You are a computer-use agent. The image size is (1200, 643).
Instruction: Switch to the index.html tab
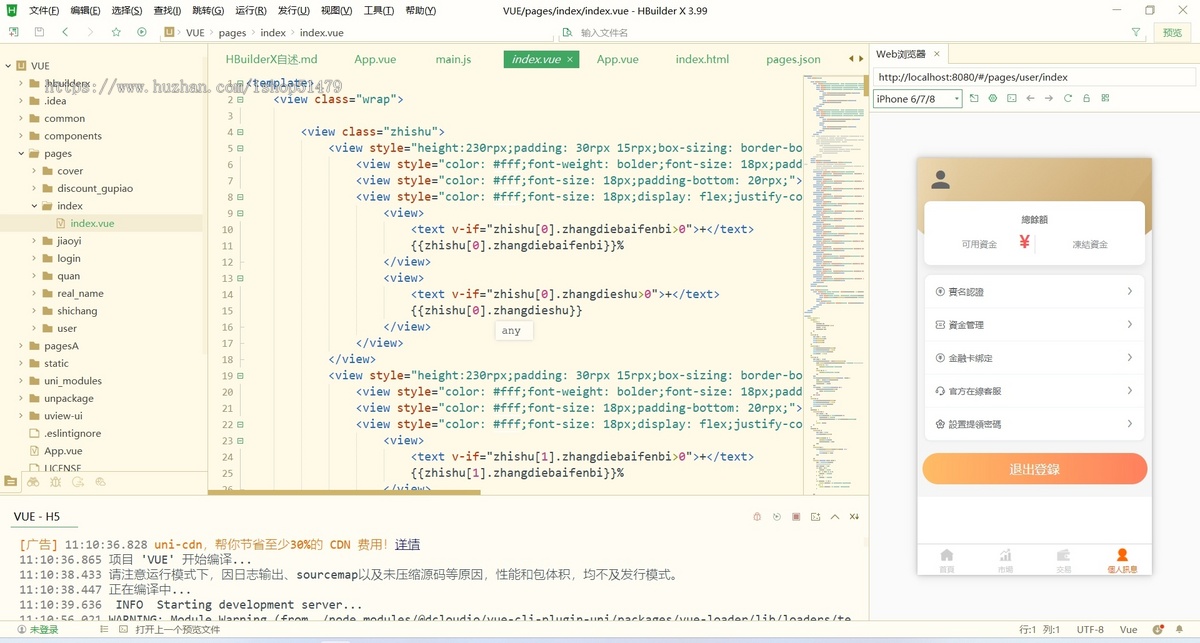[x=702, y=59]
